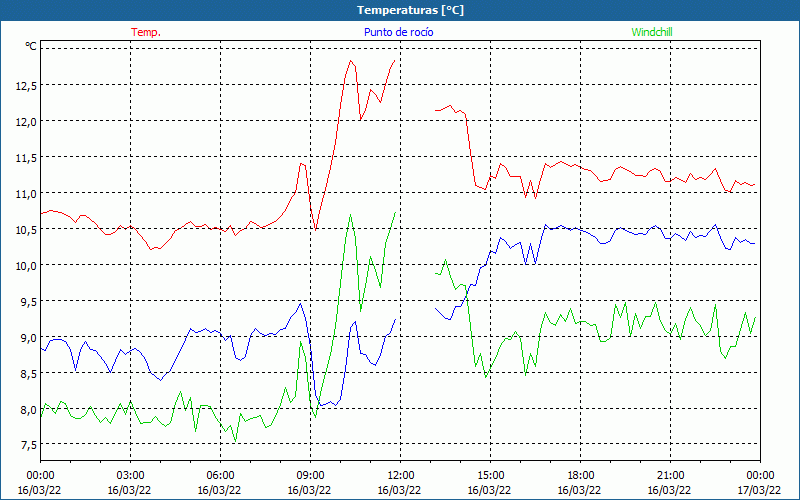Screen dimensions: 800x500
Task: Click the 12:00 time axis label
Action: 401,476
